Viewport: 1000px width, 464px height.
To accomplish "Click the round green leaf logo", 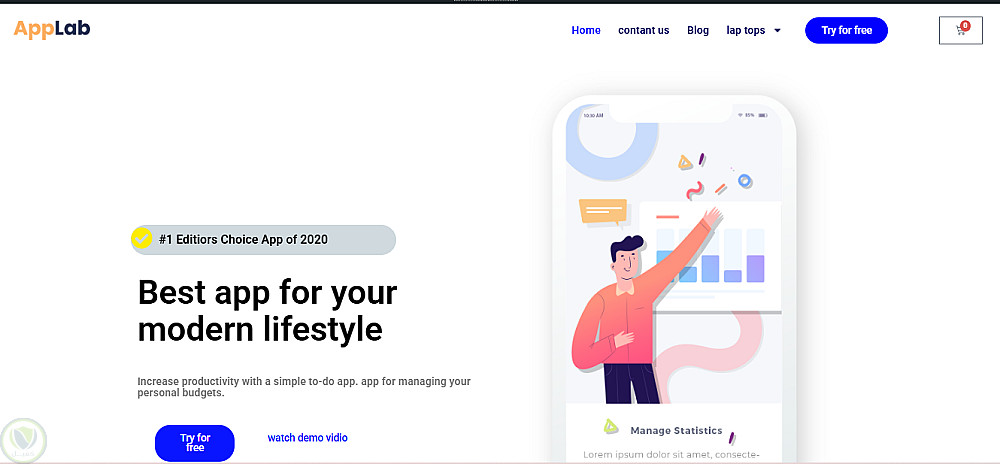I will 25,440.
